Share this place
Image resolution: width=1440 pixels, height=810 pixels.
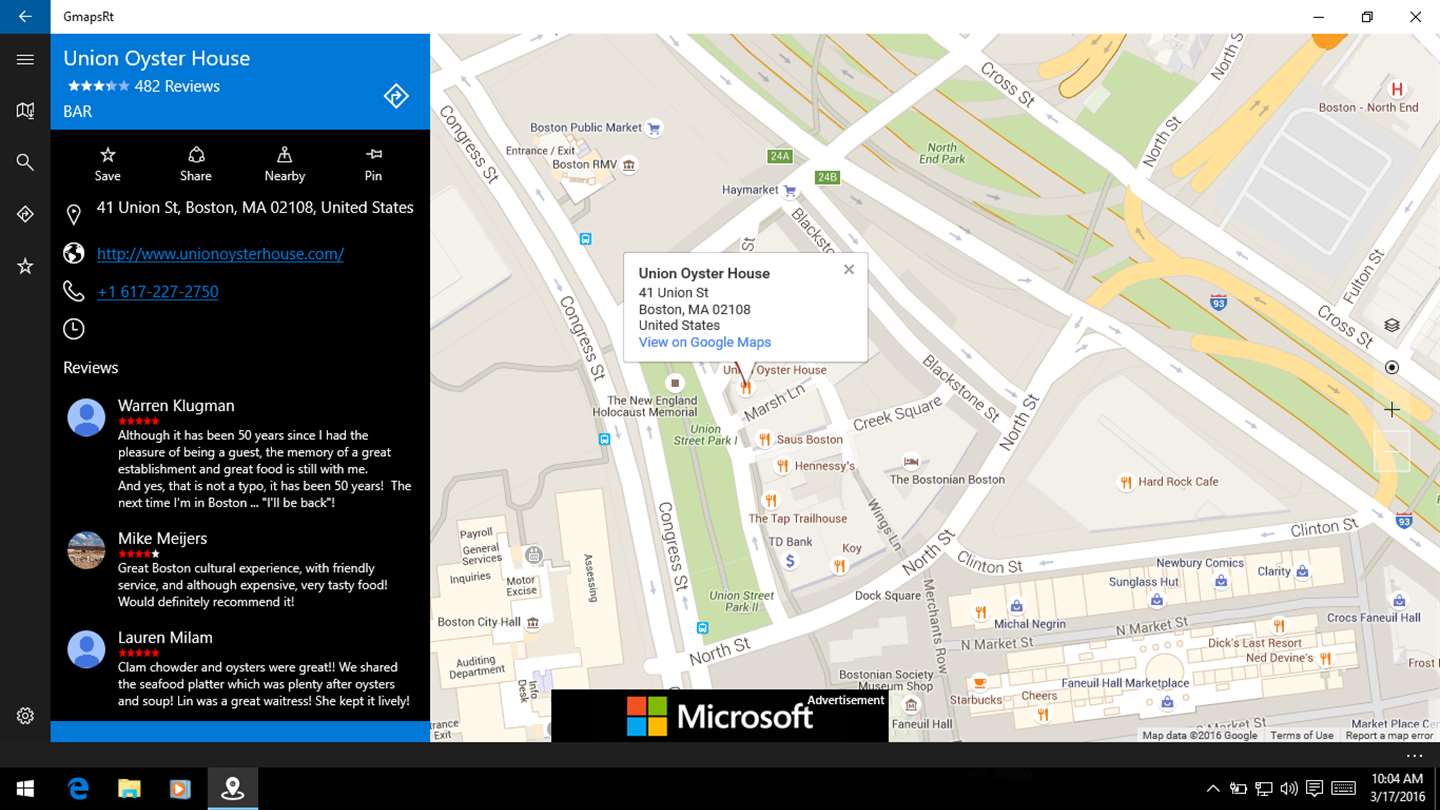[x=196, y=164]
